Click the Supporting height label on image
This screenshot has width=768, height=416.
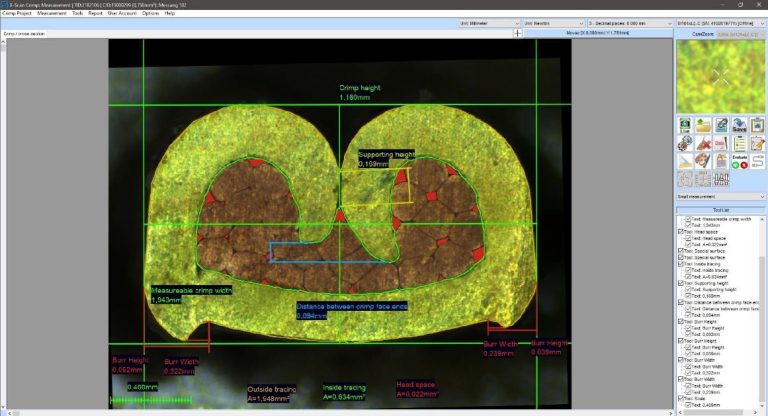tap(386, 159)
